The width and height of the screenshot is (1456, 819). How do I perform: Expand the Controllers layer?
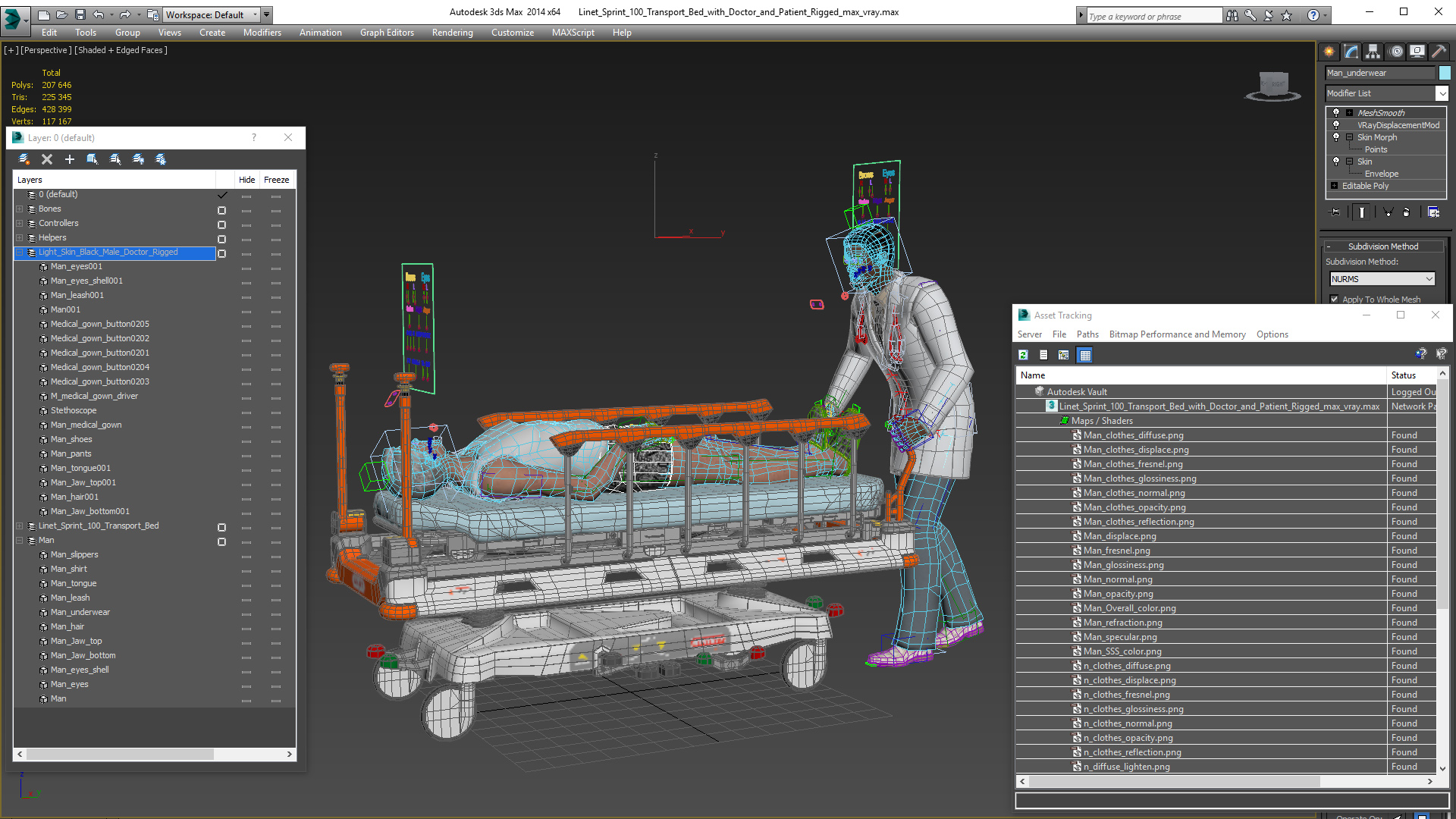(x=20, y=224)
